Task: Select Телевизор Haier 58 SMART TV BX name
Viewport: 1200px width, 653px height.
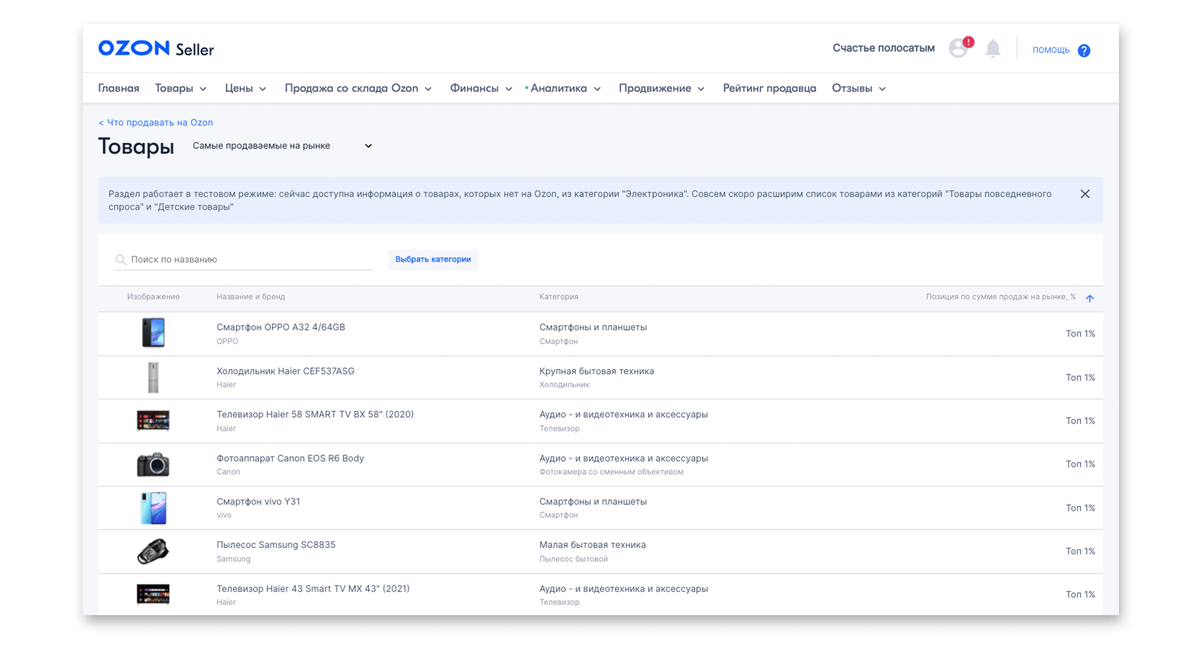Action: pos(315,414)
